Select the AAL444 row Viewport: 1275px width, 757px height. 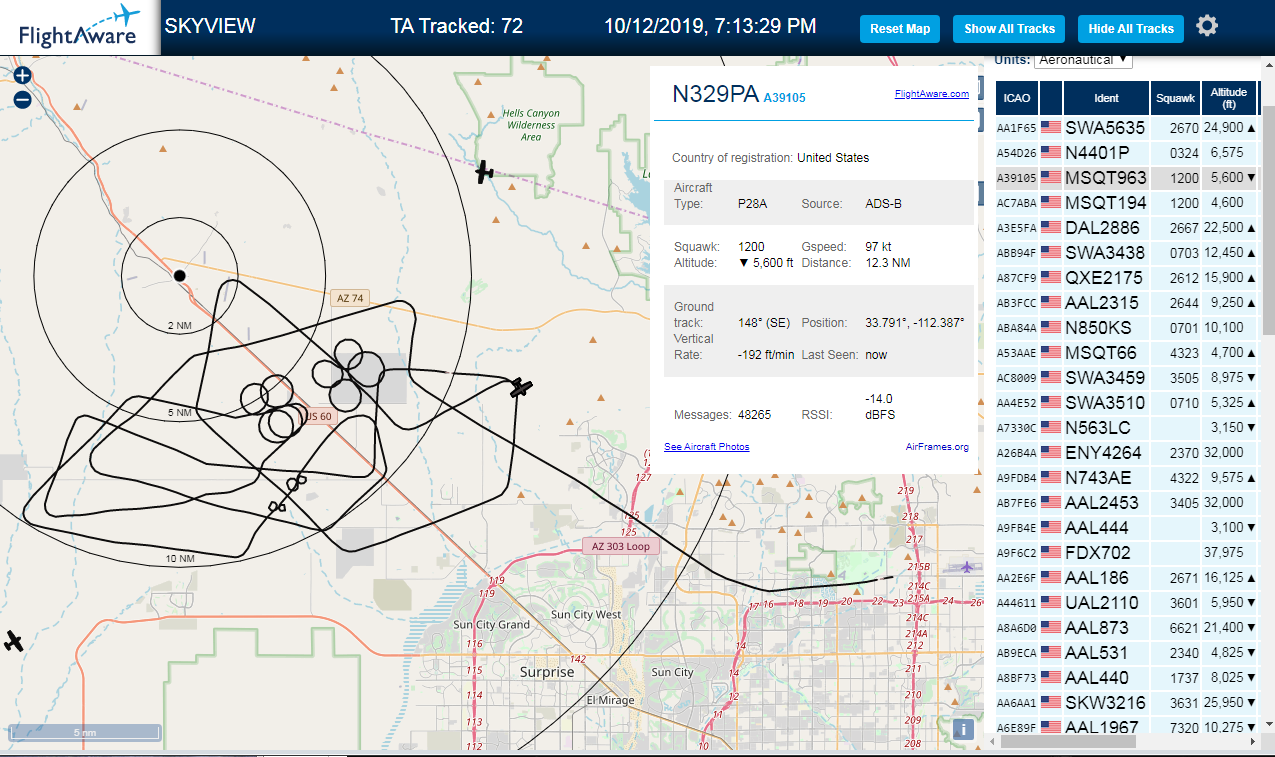coord(1127,528)
